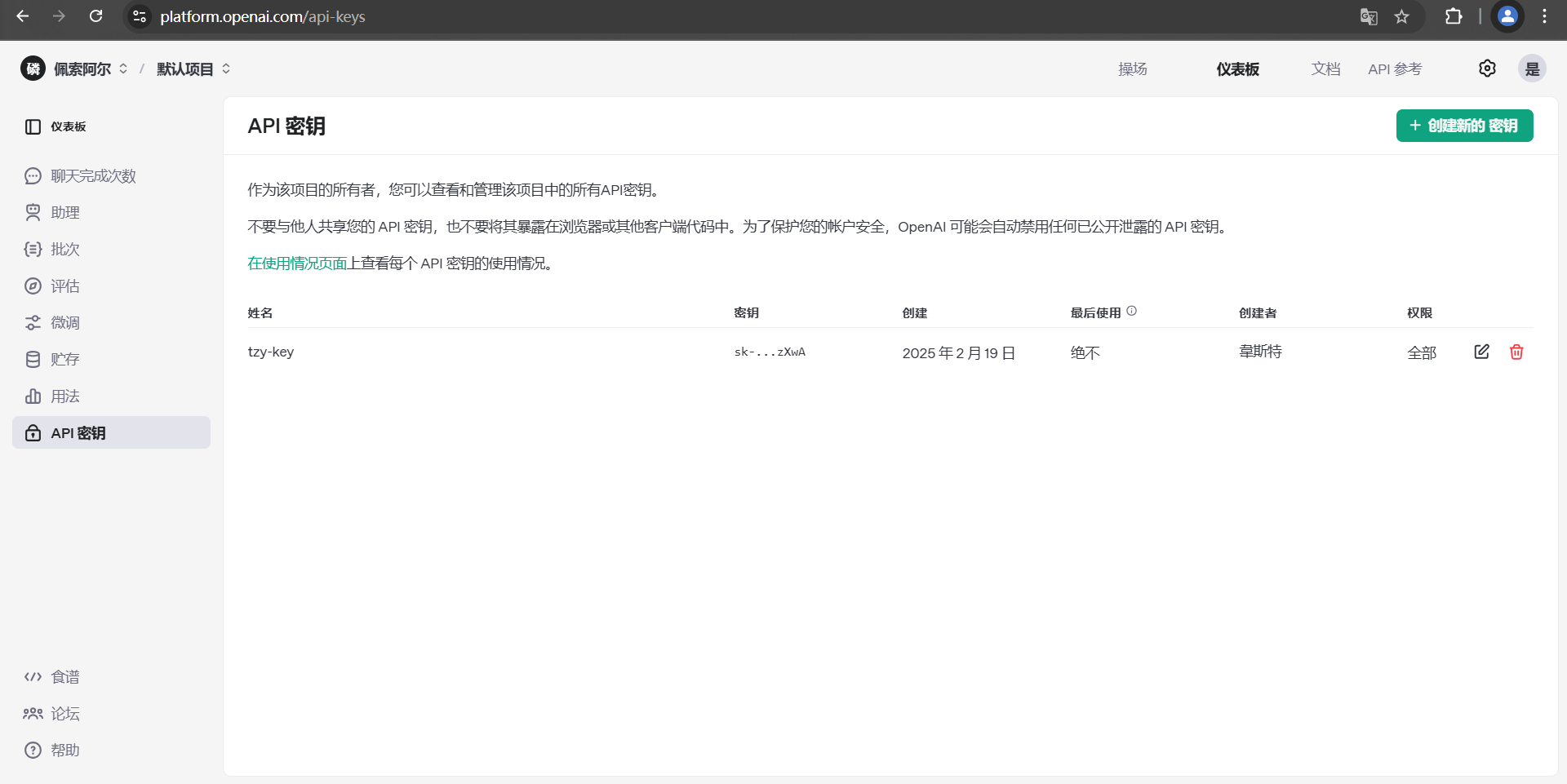Click the 密钥 column header
Screen dimensions: 1567x784
coord(746,313)
